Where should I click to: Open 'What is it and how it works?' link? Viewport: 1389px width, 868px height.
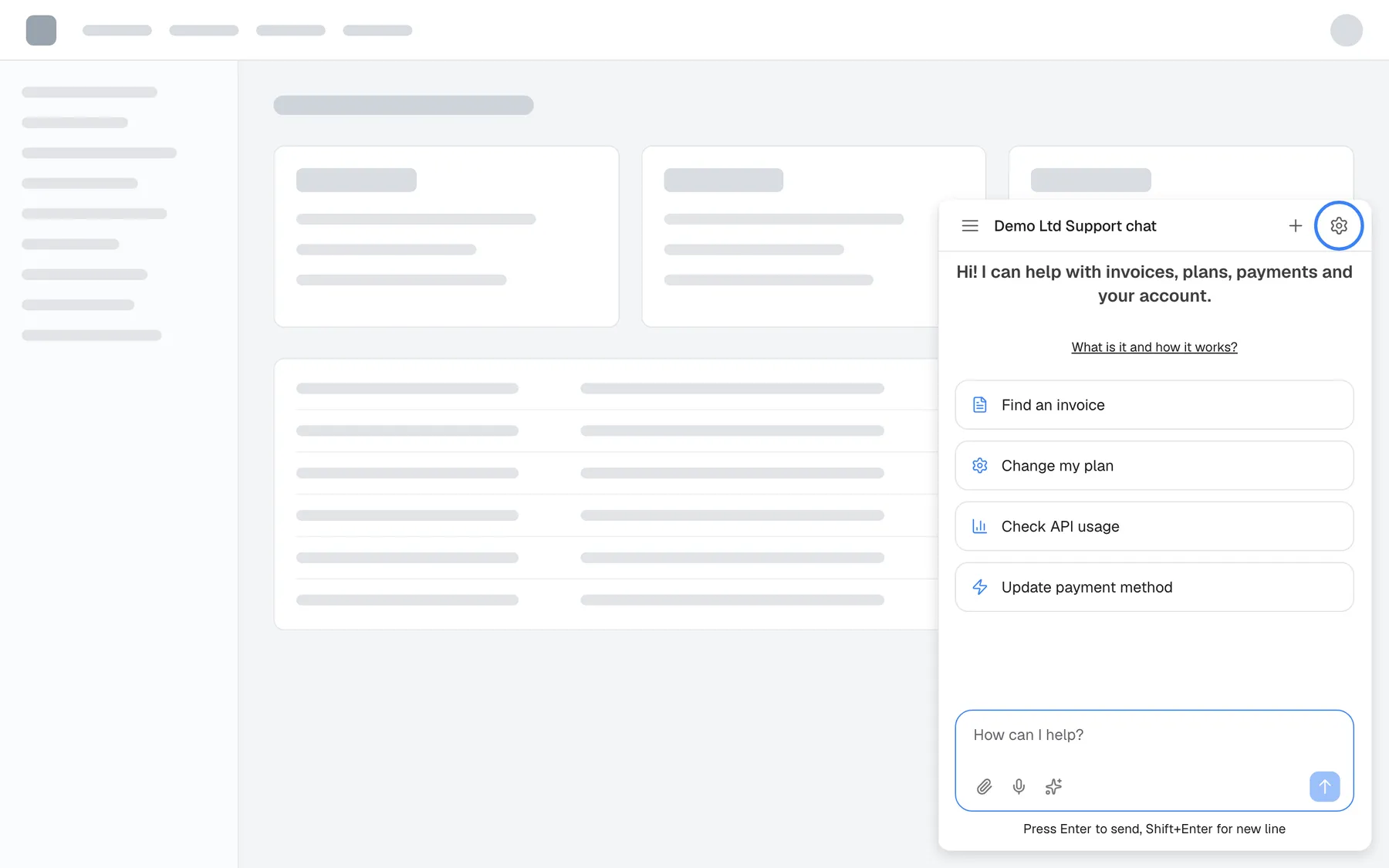click(1154, 347)
